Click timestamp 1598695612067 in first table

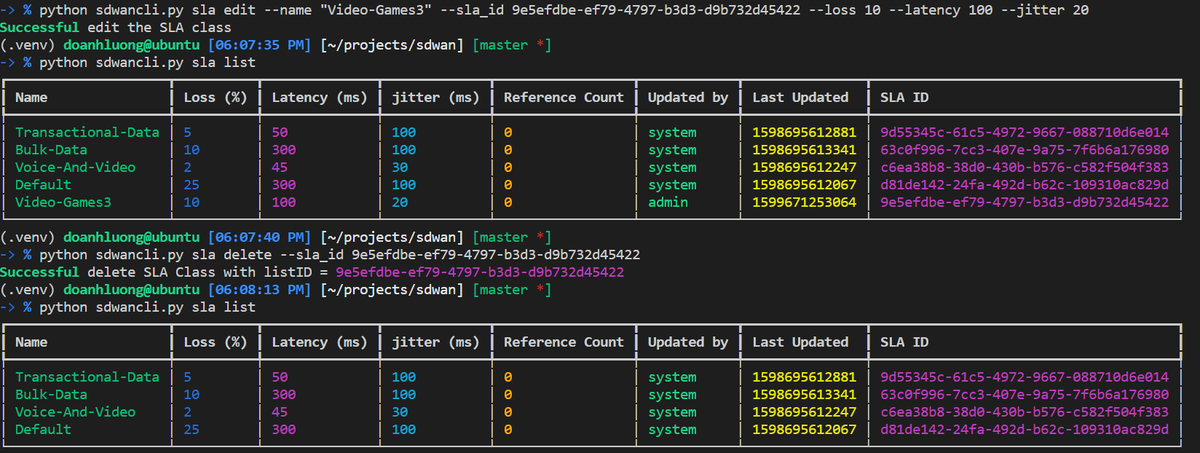point(804,185)
